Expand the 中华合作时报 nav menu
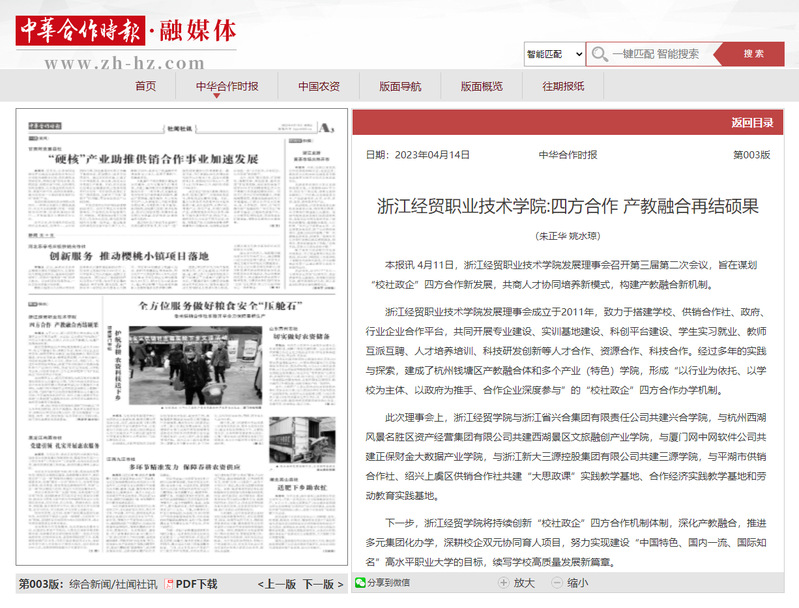Screen dimensions: 799x608 tap(227, 86)
